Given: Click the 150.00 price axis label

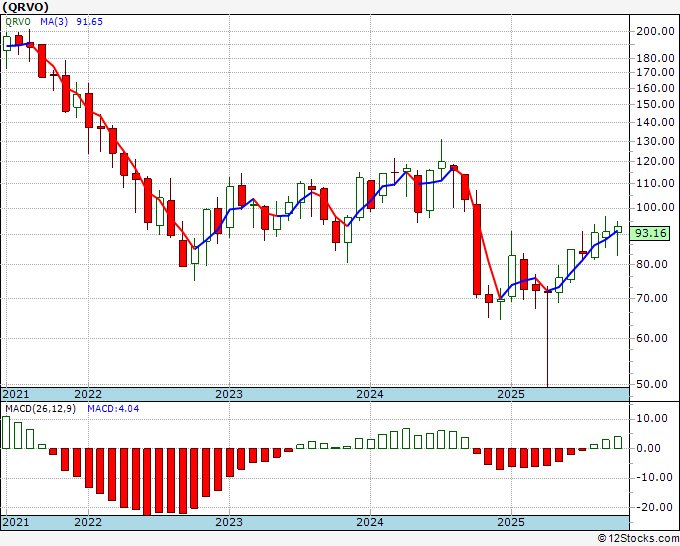Looking at the screenshot, I should pos(655,104).
